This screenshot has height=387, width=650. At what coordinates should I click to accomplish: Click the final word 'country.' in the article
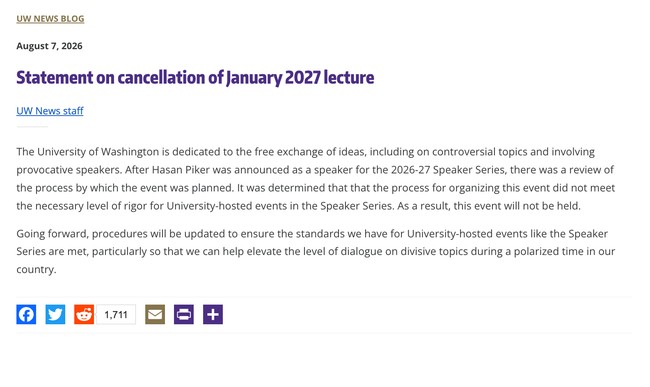[x=36, y=270]
